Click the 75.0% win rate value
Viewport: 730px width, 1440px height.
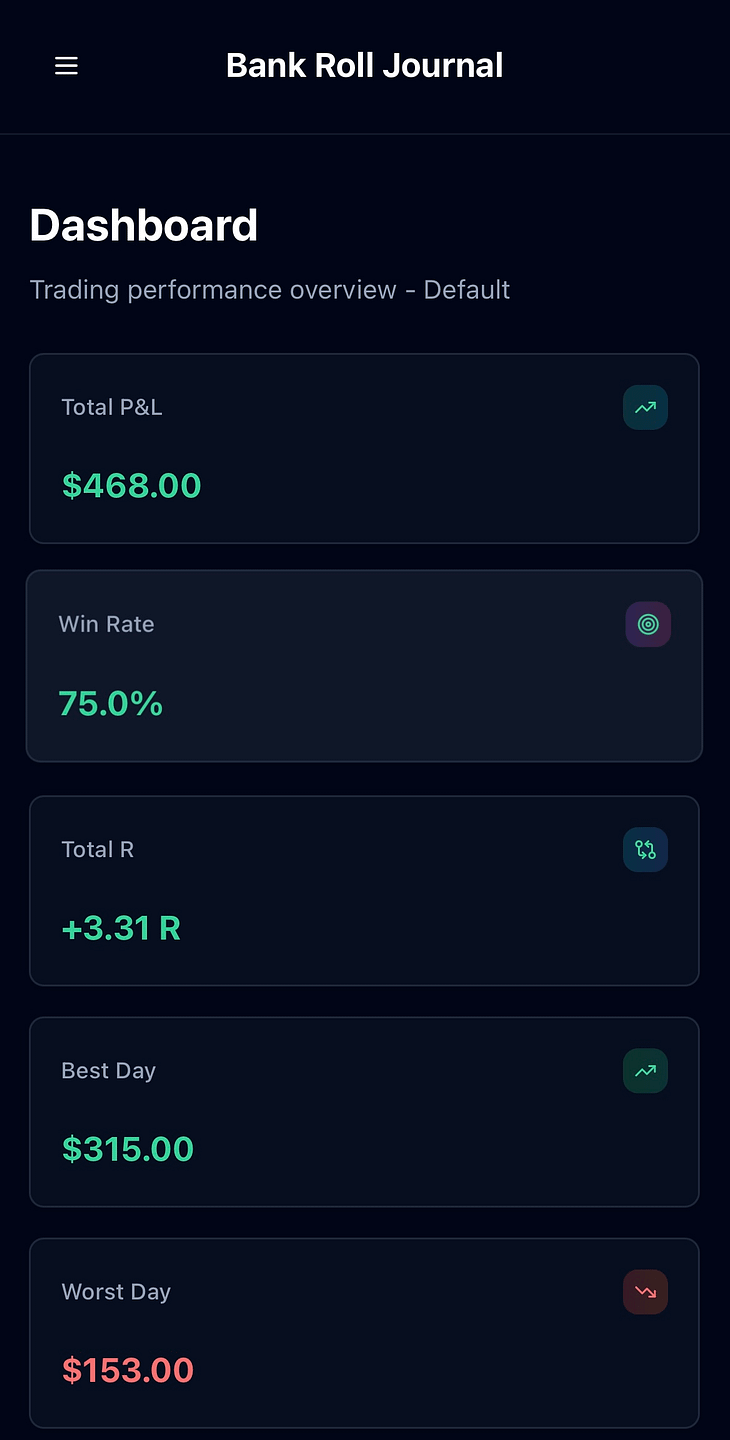(x=111, y=704)
